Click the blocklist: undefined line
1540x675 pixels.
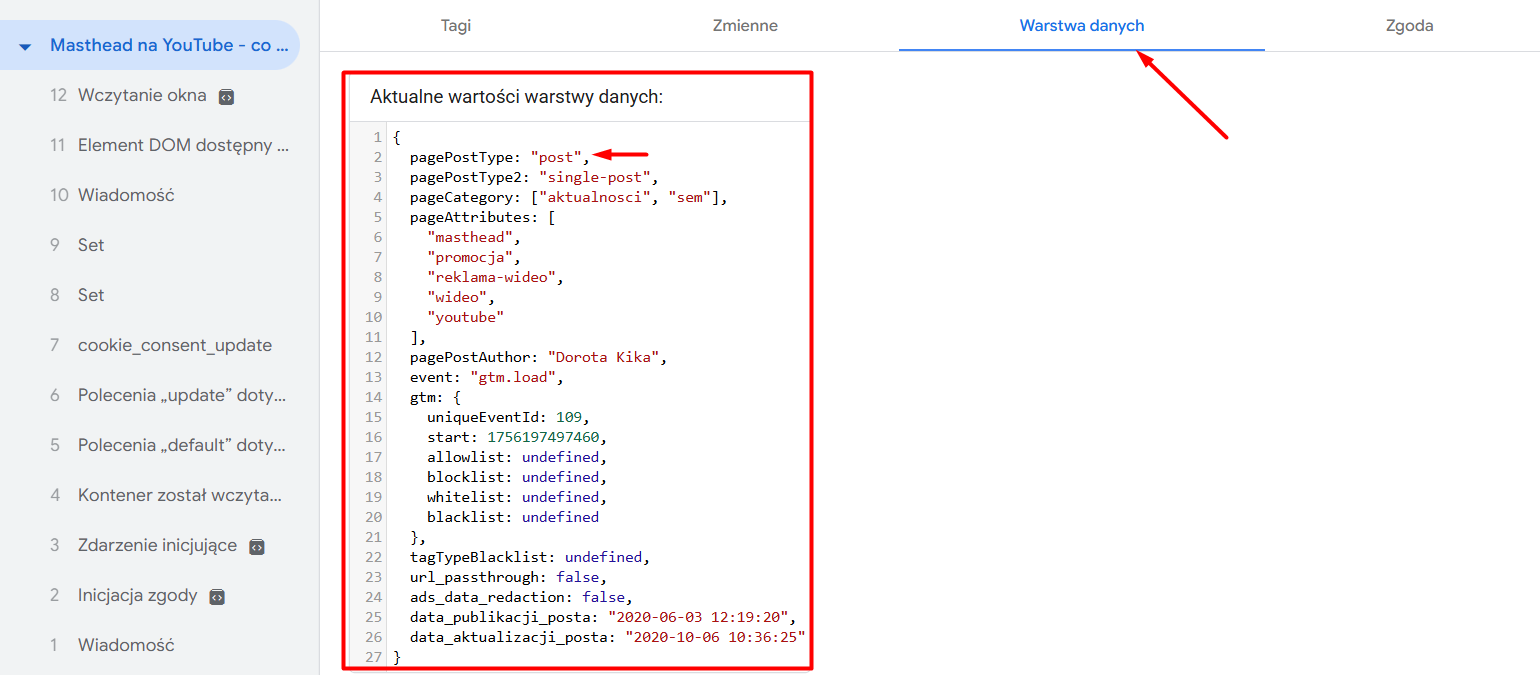pos(516,477)
